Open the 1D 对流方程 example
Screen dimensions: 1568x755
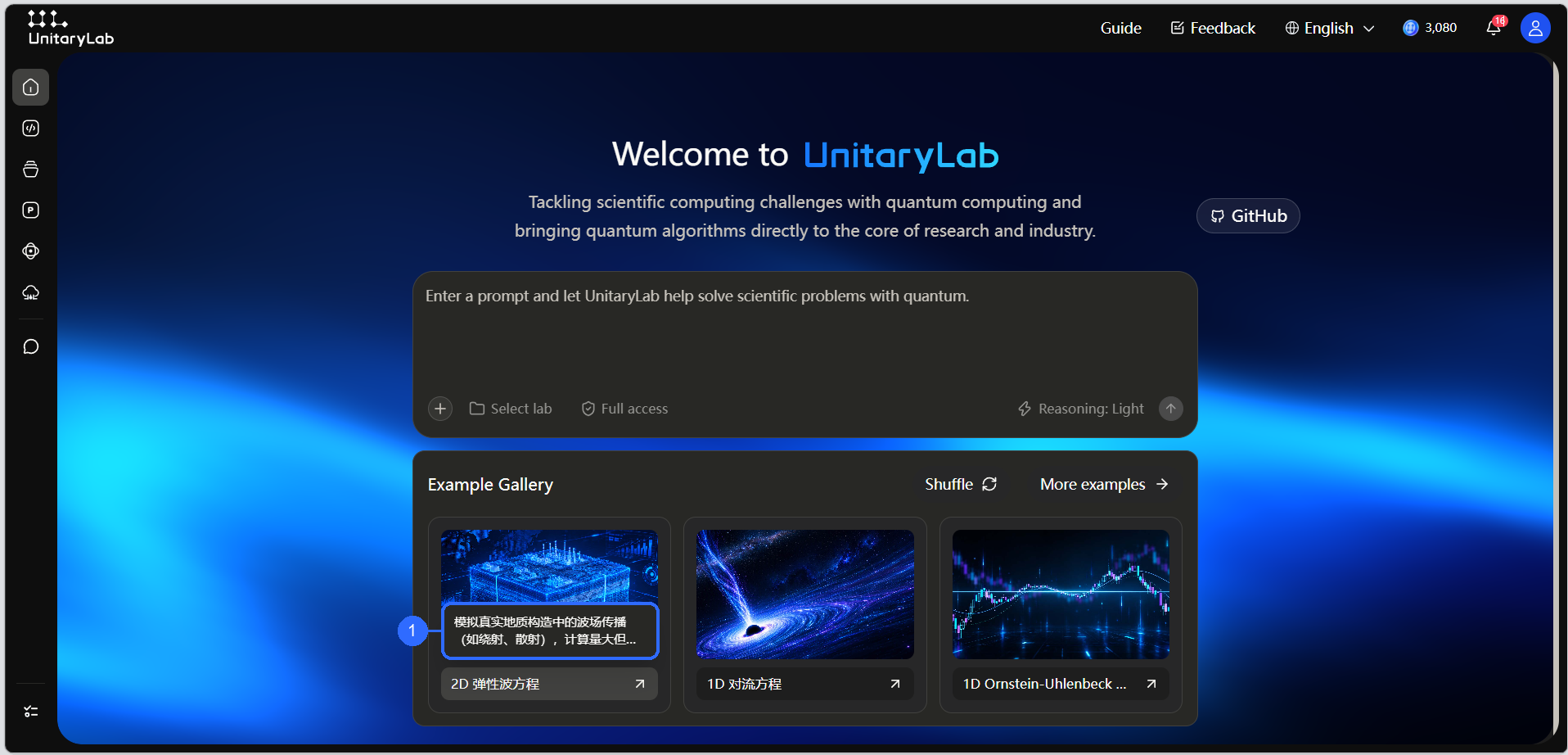pos(805,684)
